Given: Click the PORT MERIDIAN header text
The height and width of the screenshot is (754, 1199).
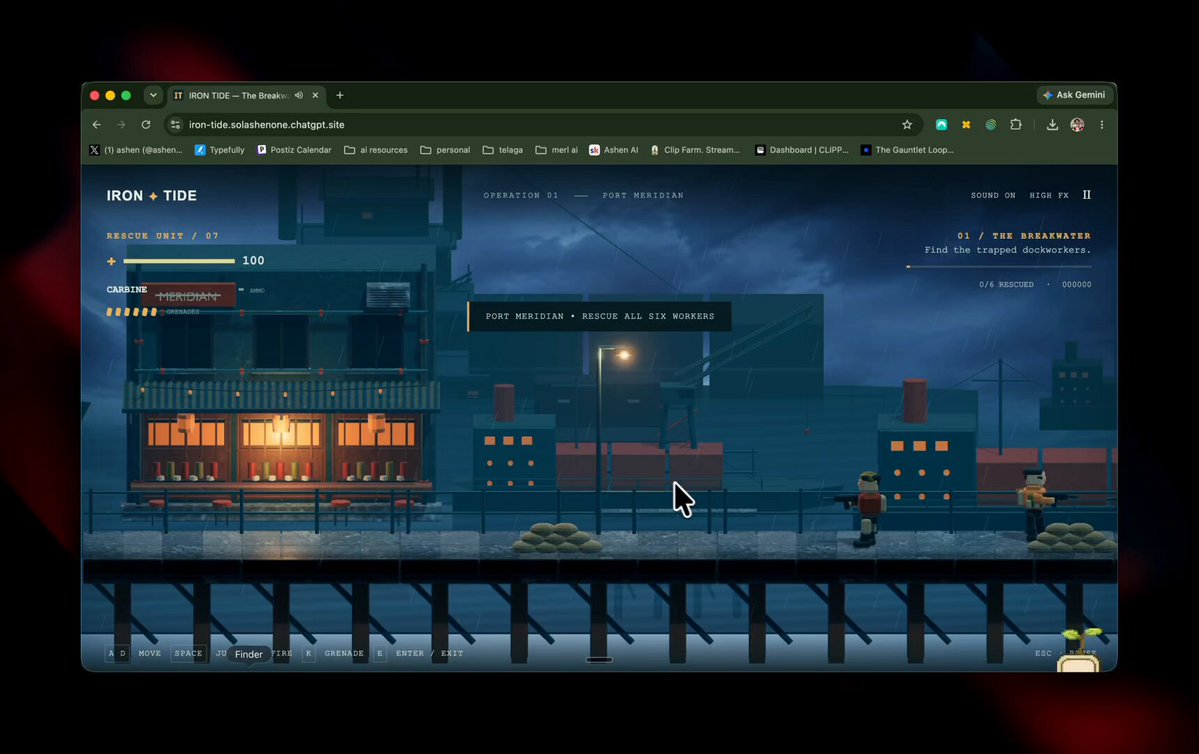Looking at the screenshot, I should click(643, 196).
